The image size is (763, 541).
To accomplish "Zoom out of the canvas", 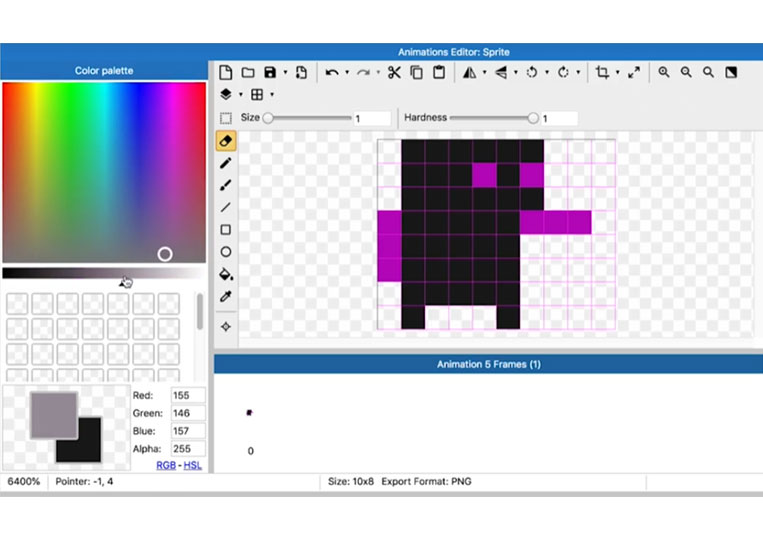I will click(686, 72).
